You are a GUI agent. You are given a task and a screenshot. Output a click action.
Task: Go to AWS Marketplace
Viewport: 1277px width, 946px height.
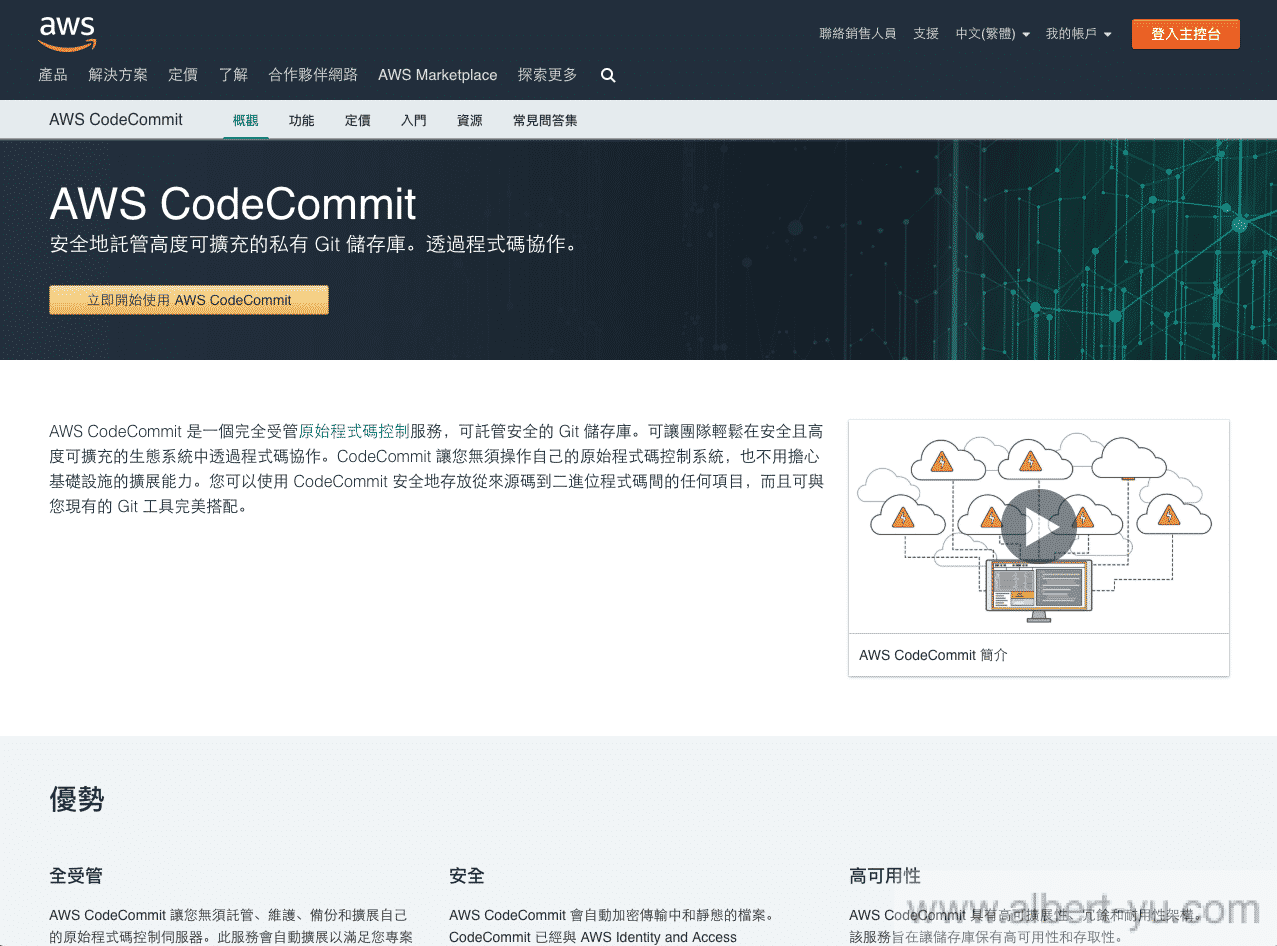coord(438,75)
